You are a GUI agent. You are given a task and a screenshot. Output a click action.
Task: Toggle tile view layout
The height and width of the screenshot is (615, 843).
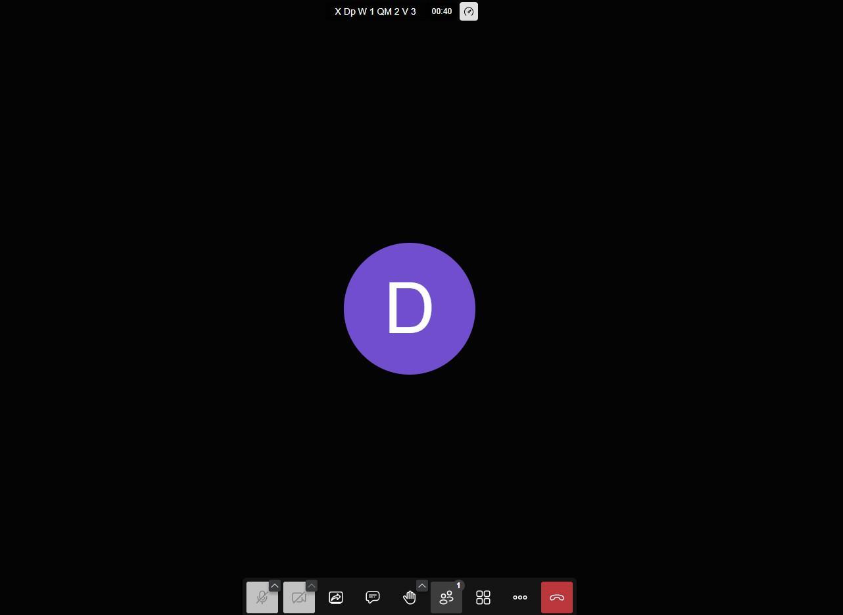[x=483, y=597]
